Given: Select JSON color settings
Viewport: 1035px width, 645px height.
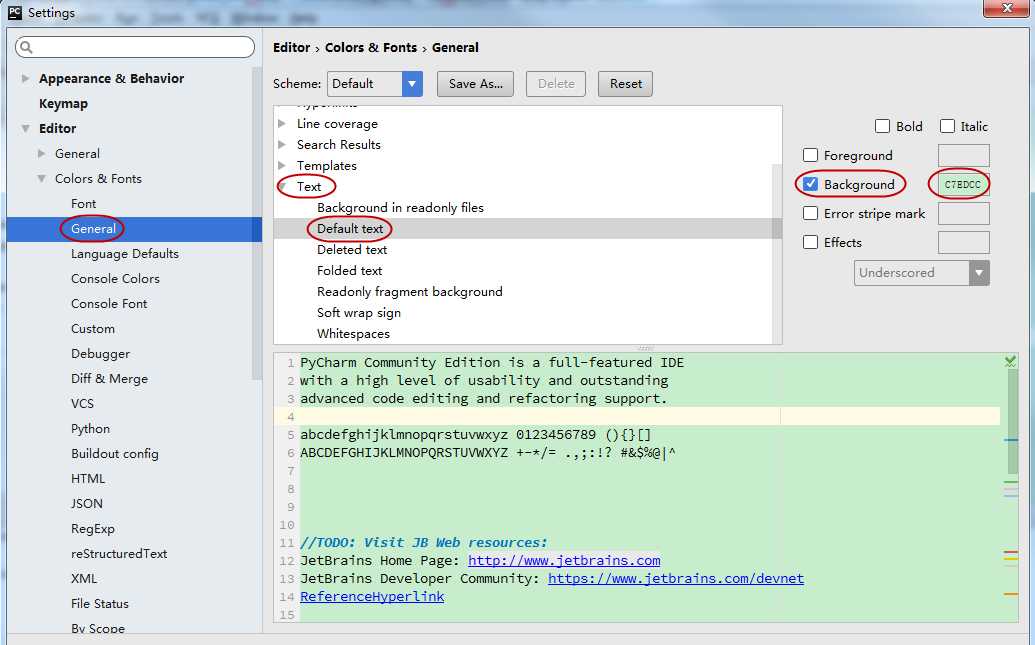Looking at the screenshot, I should click(x=86, y=504).
